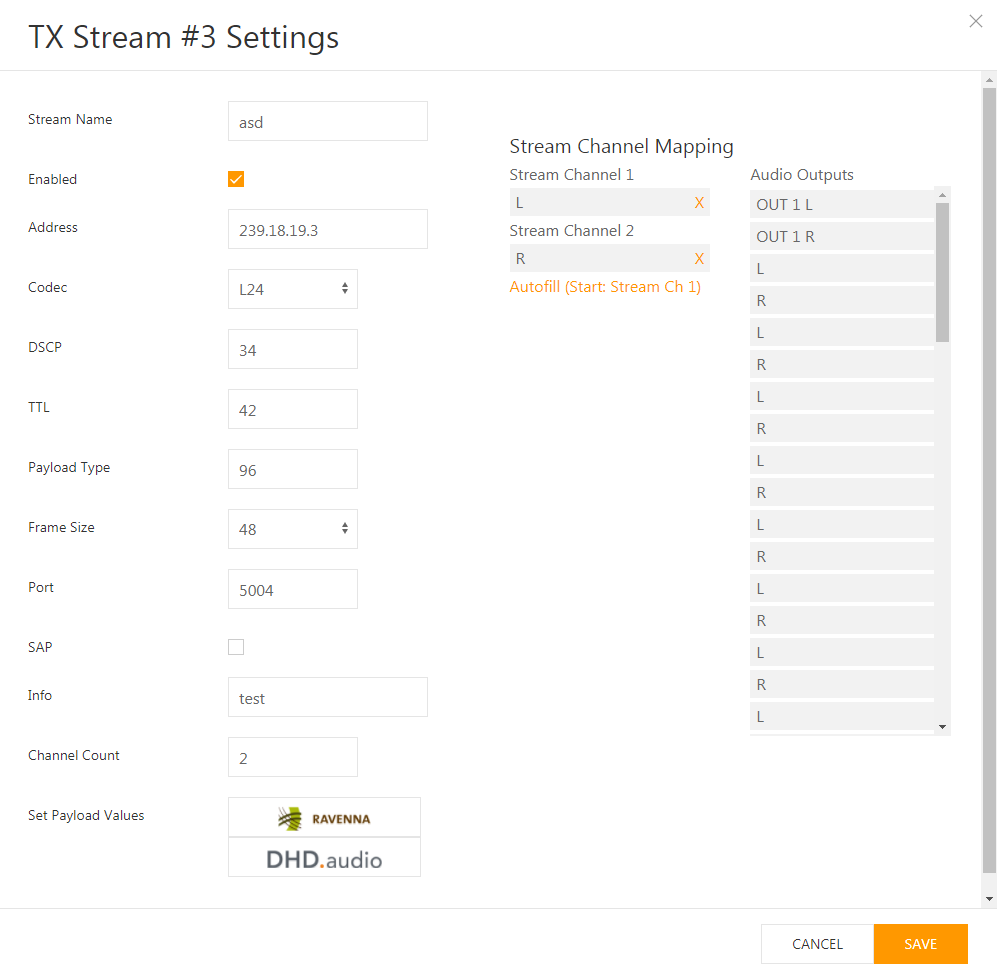The height and width of the screenshot is (977, 997).
Task: Click Audio Outputs list scroll-down arrow
Action: (942, 727)
